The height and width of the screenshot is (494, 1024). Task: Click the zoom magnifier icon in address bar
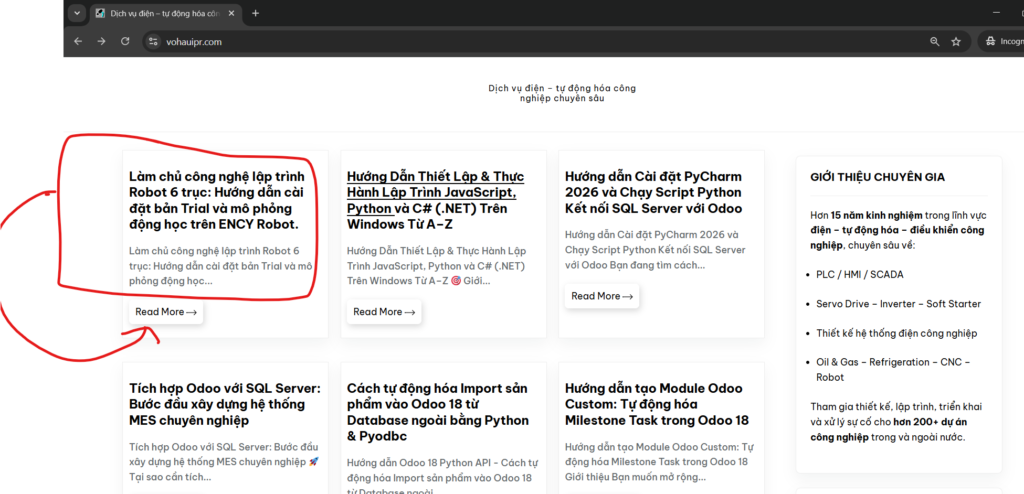[x=934, y=41]
